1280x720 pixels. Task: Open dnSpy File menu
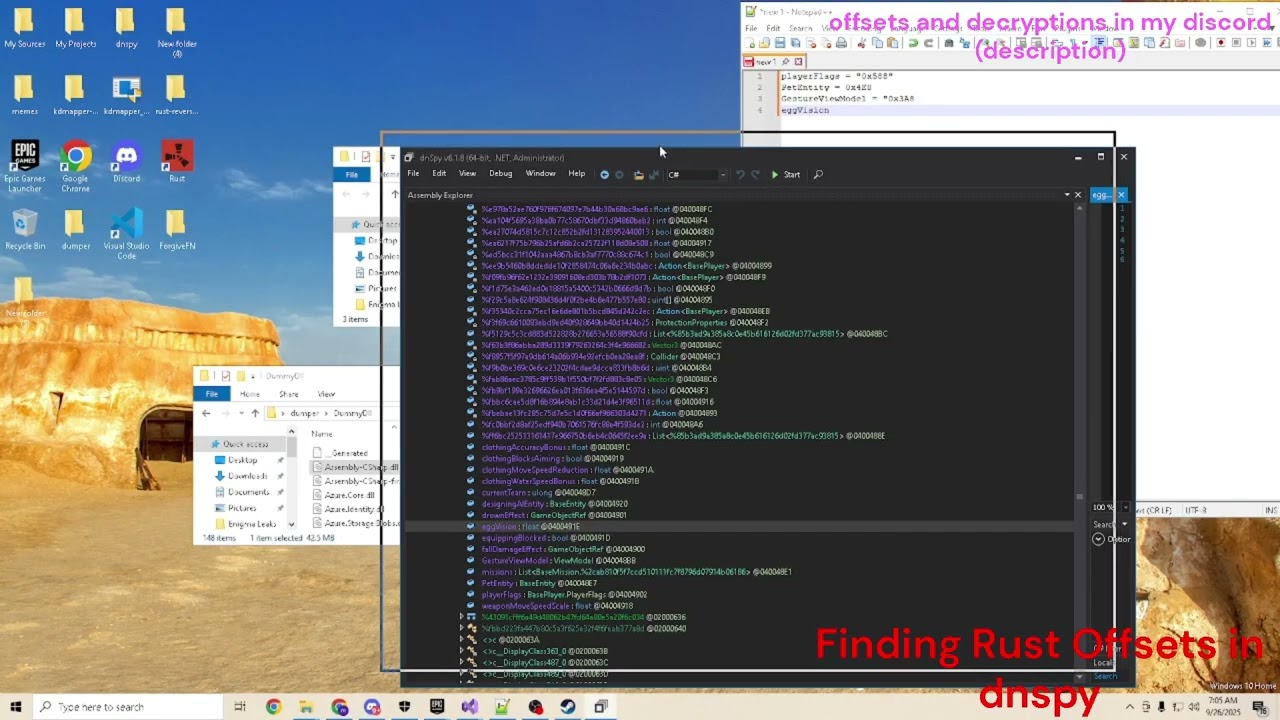(413, 174)
